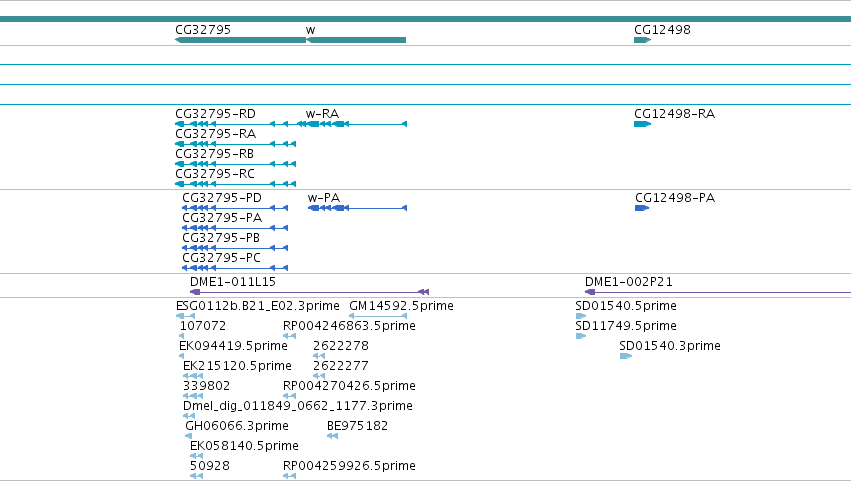Select SD01540.3prime label
The image size is (851, 481).
pos(670,346)
